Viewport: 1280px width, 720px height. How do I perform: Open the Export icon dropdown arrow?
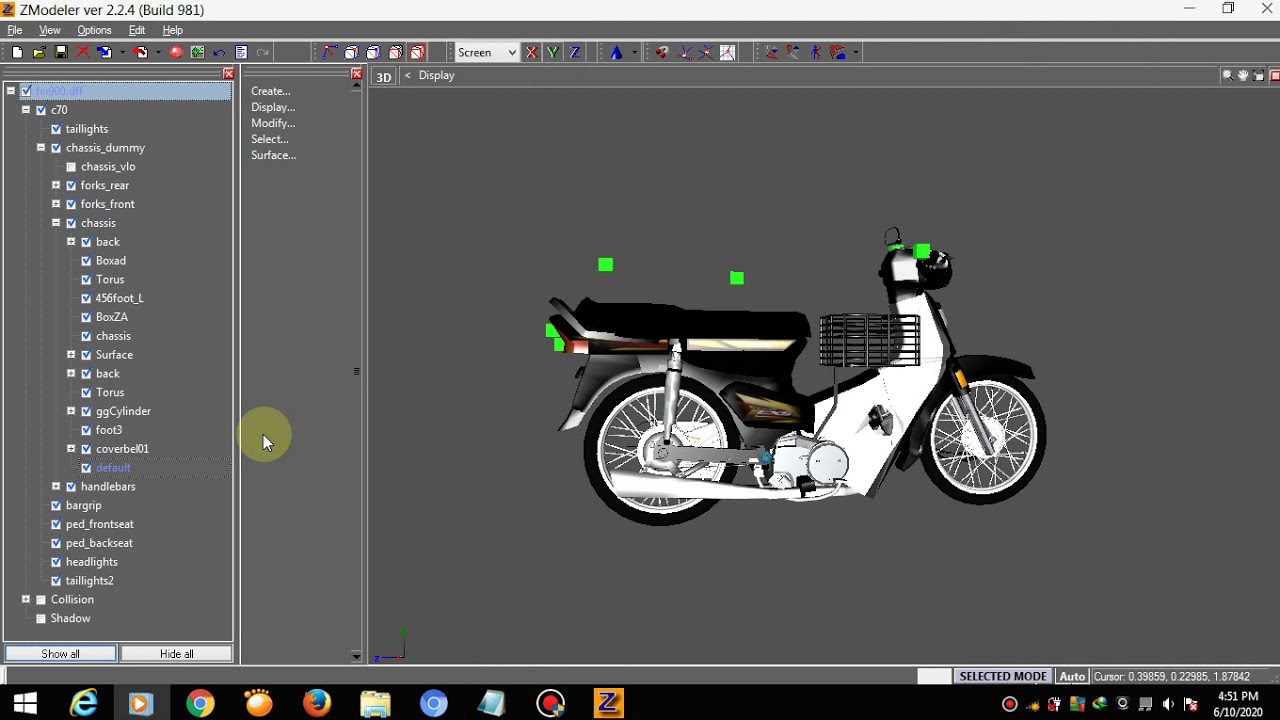(158, 52)
